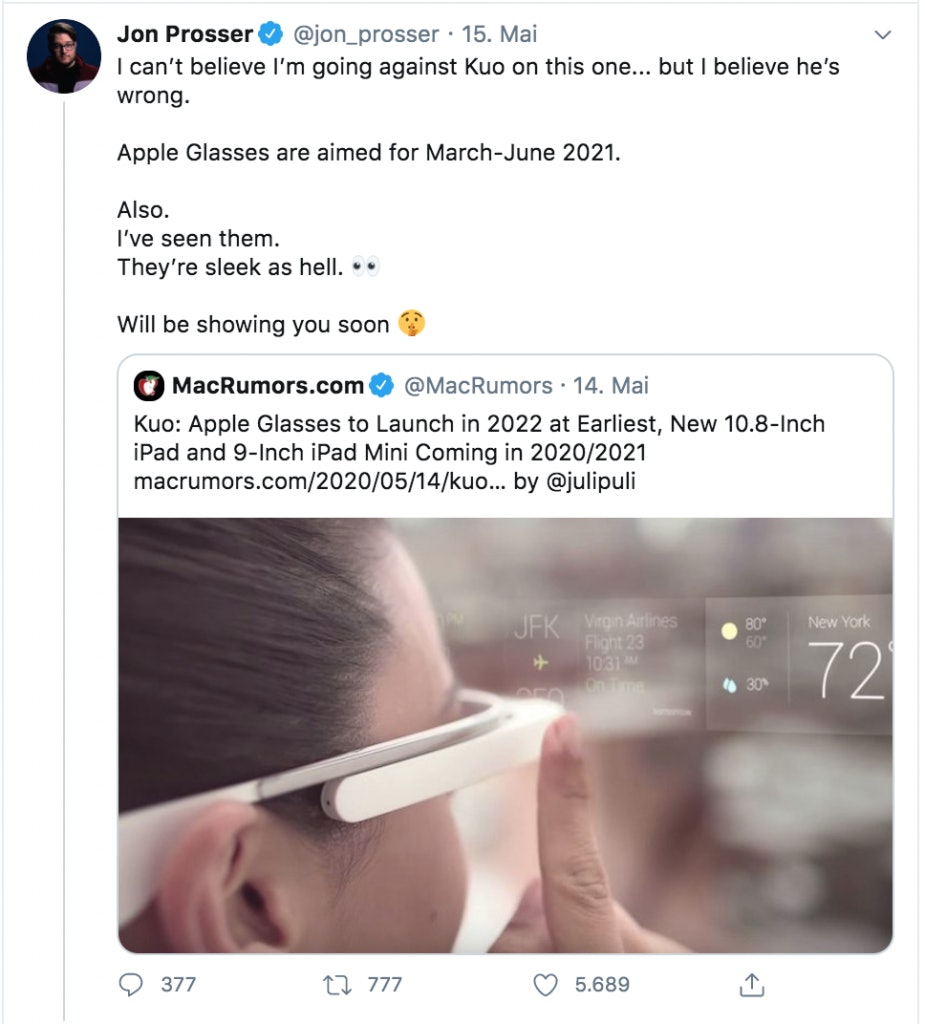Viewport: 925px width, 1024px height.
Task: Click the 377 replies count
Action: (178, 985)
